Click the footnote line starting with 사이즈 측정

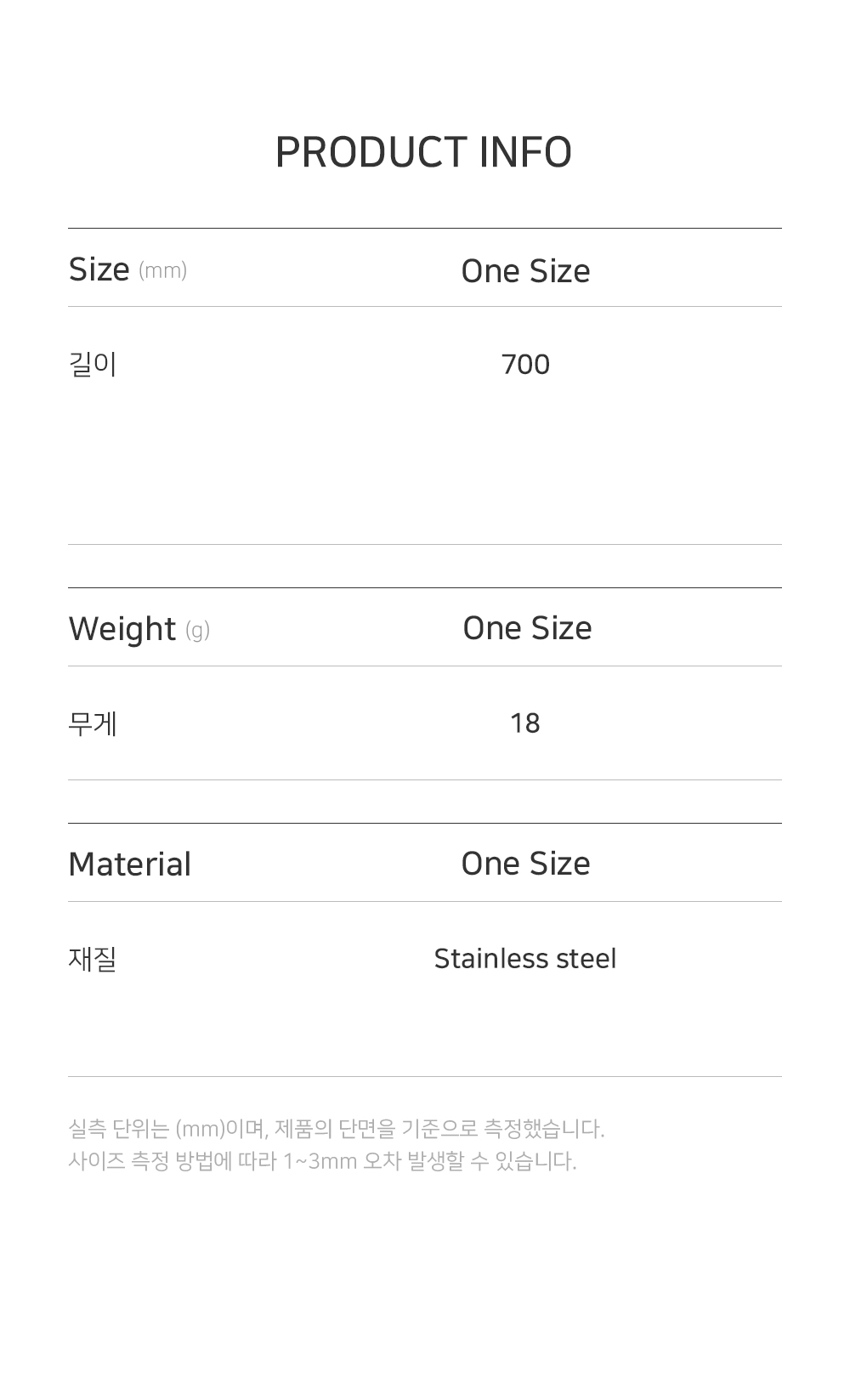(322, 1161)
